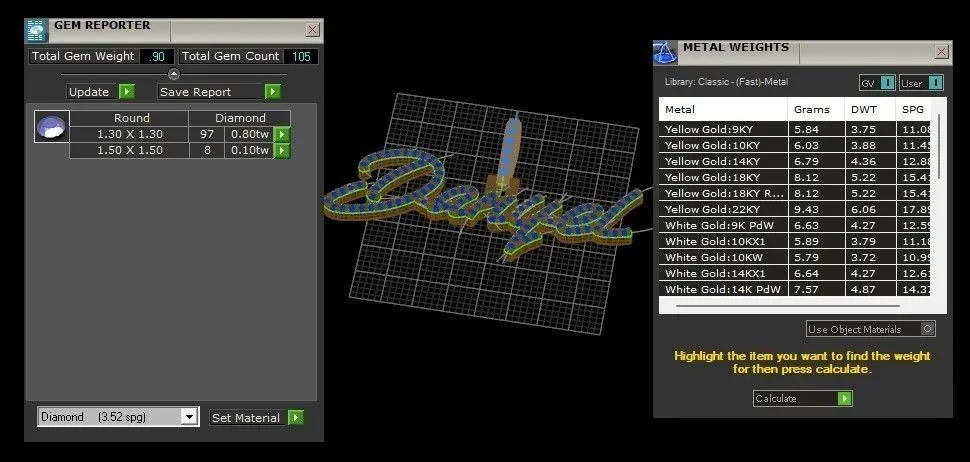970x462 pixels.
Task: Click the Gem Reporter panel icon
Action: point(36,31)
